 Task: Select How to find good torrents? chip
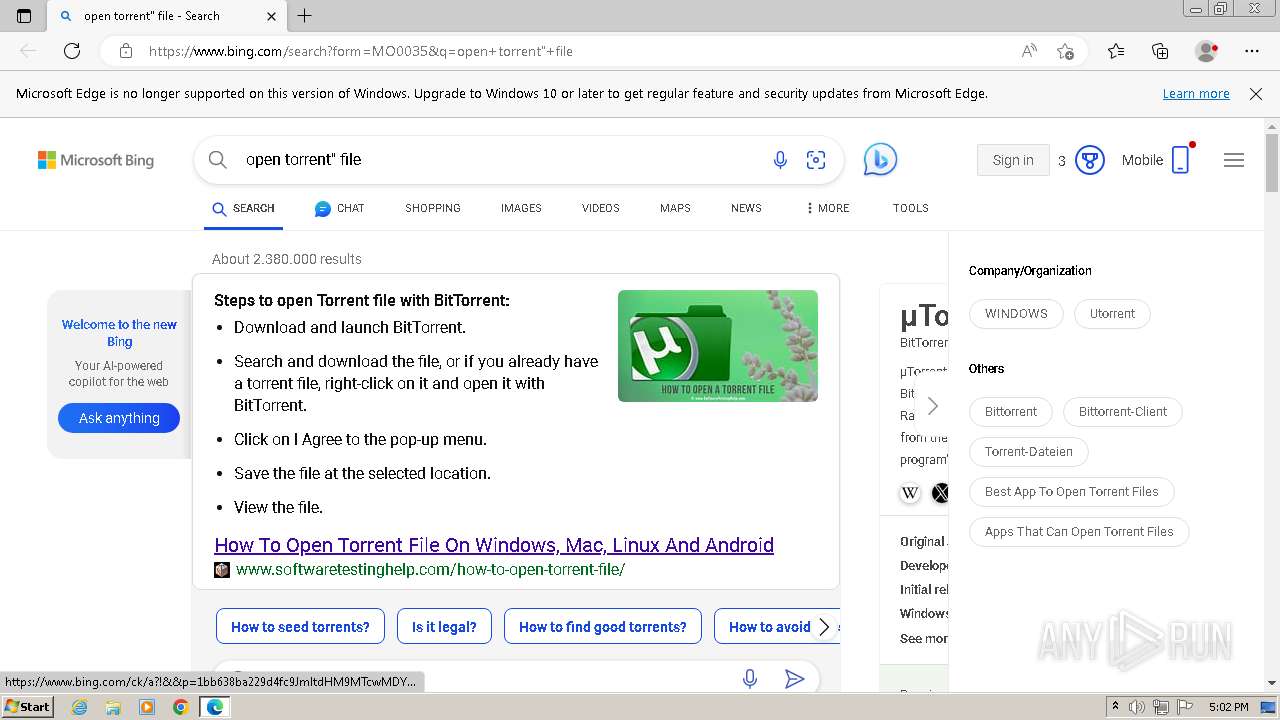[603, 627]
